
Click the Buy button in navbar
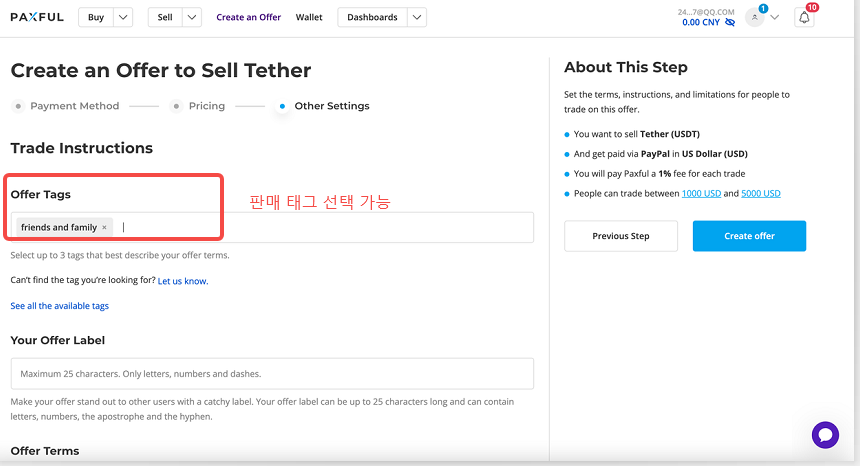pyautogui.click(x=96, y=17)
